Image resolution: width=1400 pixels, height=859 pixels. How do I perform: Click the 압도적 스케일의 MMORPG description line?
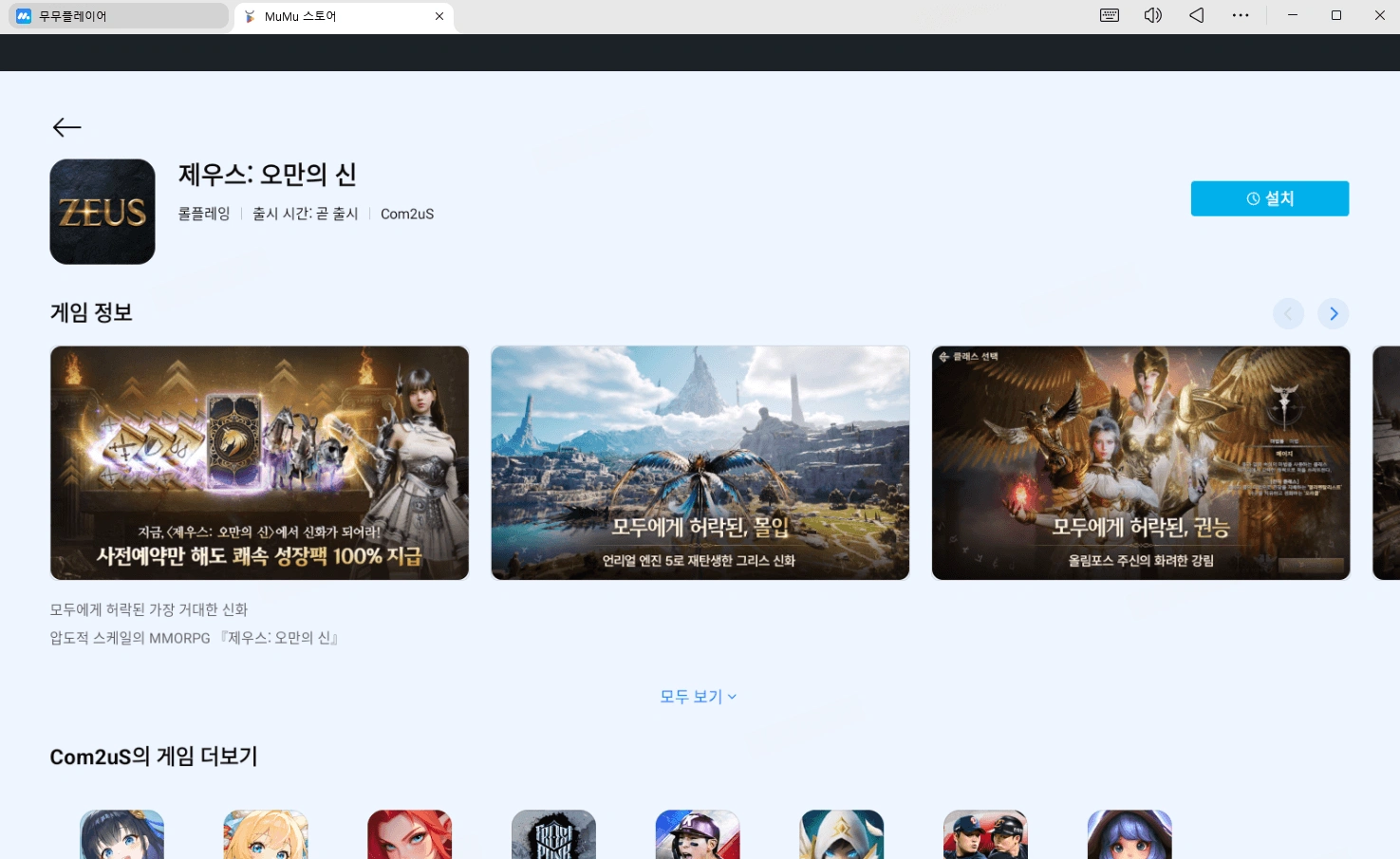195,638
